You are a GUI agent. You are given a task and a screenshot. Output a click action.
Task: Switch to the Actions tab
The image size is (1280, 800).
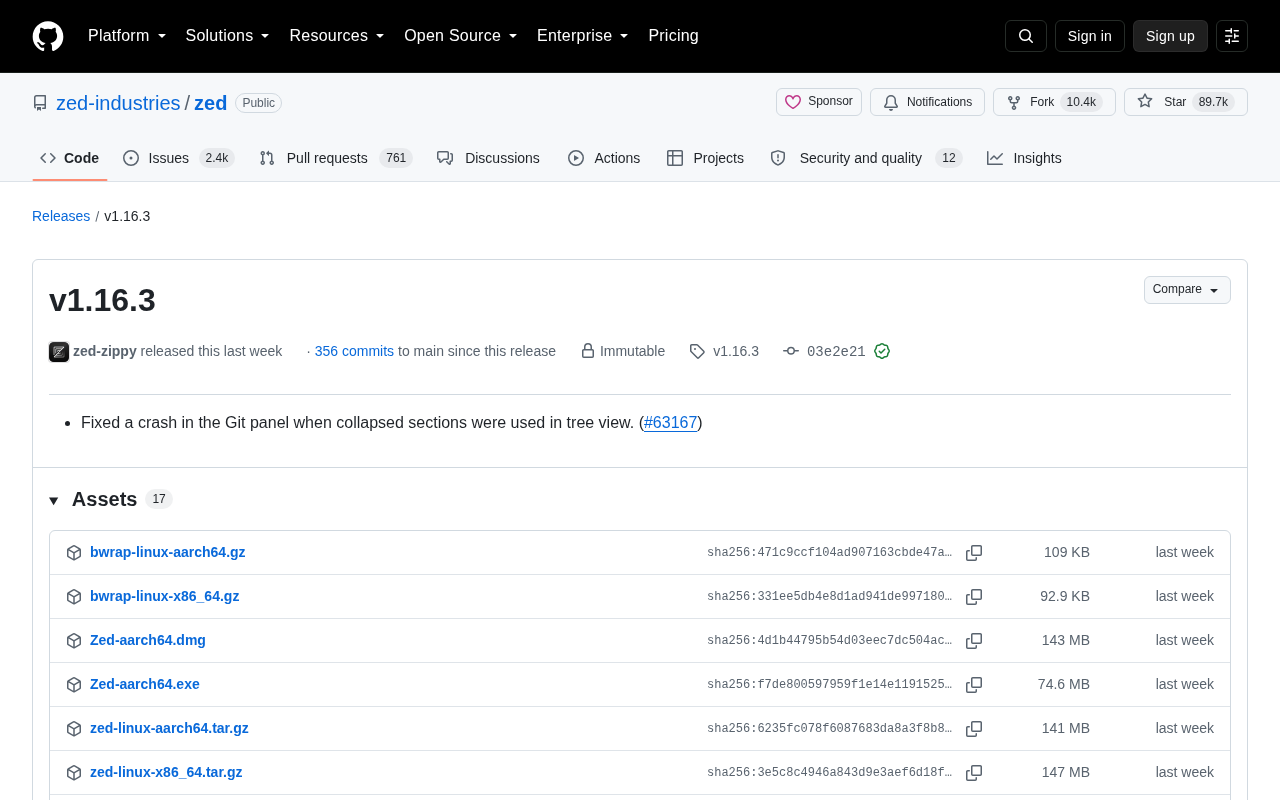pyautogui.click(x=604, y=158)
